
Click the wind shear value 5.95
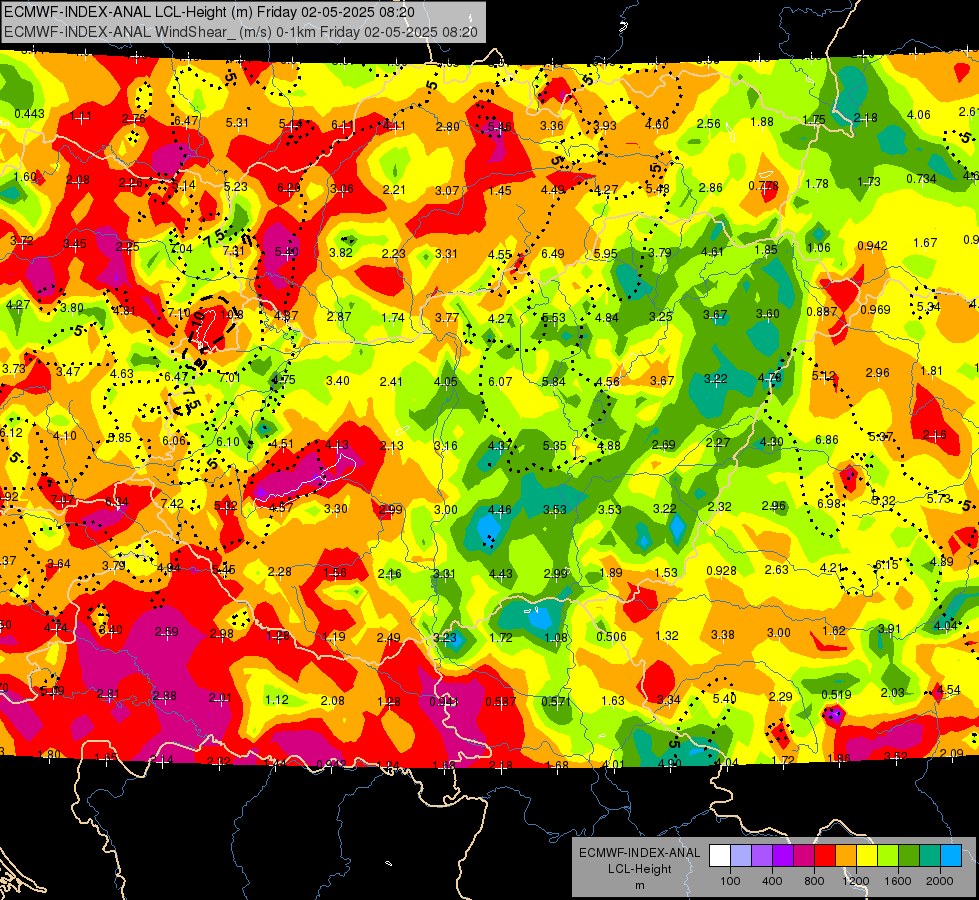605,254
